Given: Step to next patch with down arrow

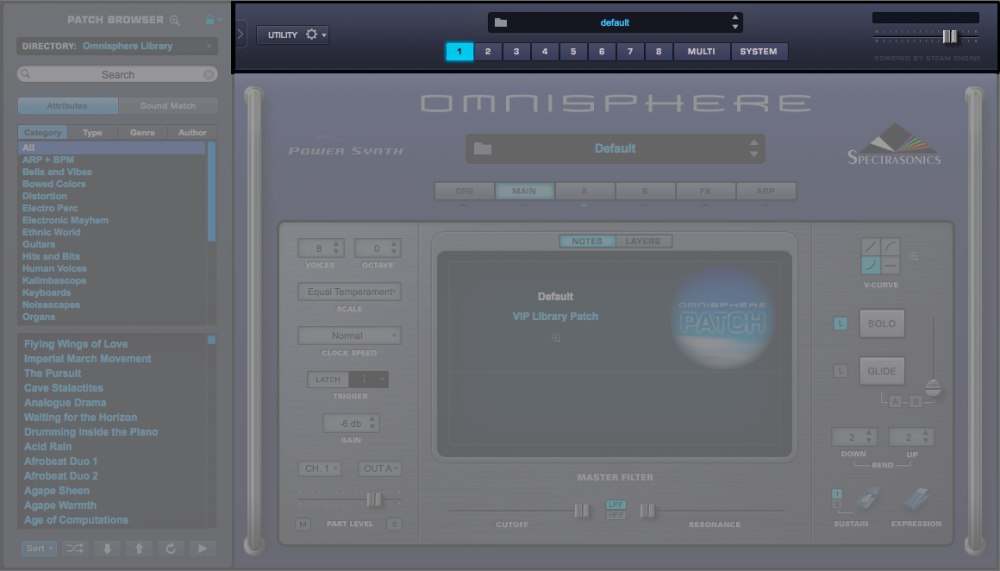Looking at the screenshot, I should tap(107, 548).
